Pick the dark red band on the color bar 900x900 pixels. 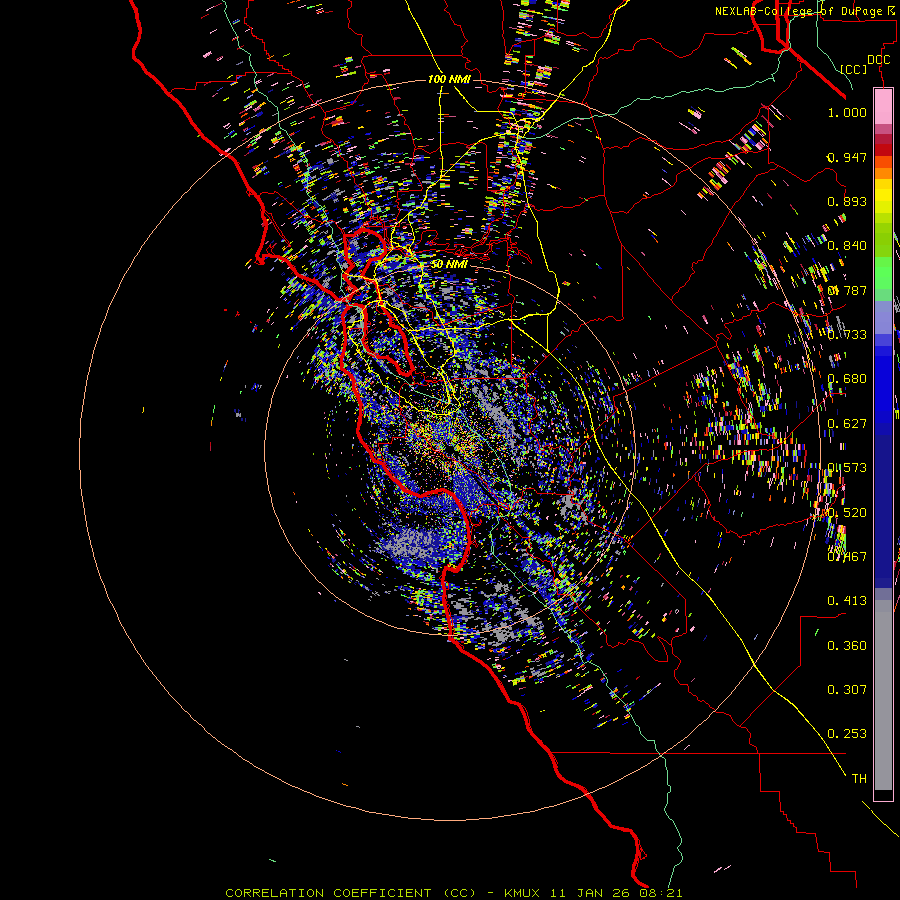(883, 149)
